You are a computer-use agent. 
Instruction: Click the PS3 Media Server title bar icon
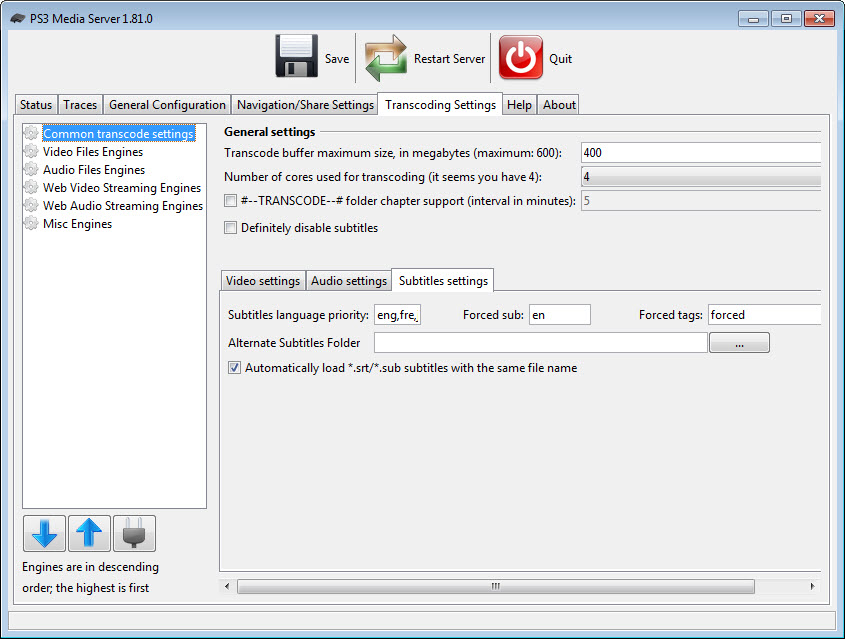point(18,18)
